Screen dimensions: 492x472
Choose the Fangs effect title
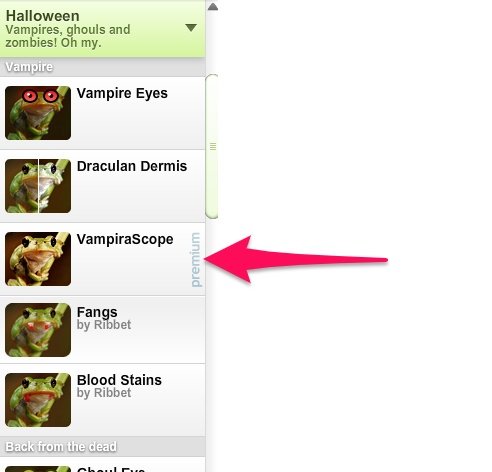[97, 312]
